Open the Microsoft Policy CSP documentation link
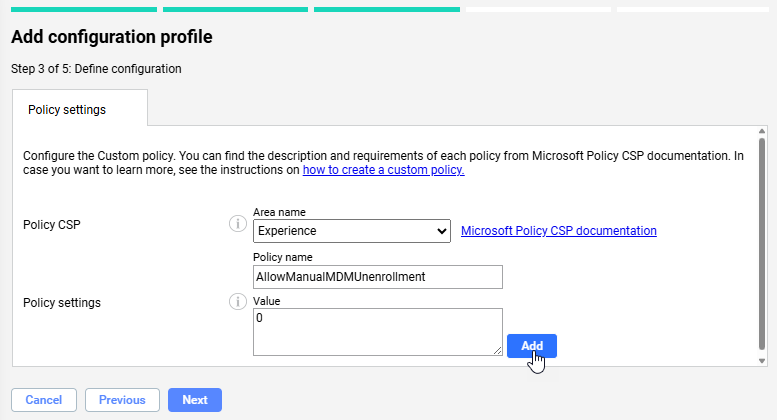 pos(558,231)
